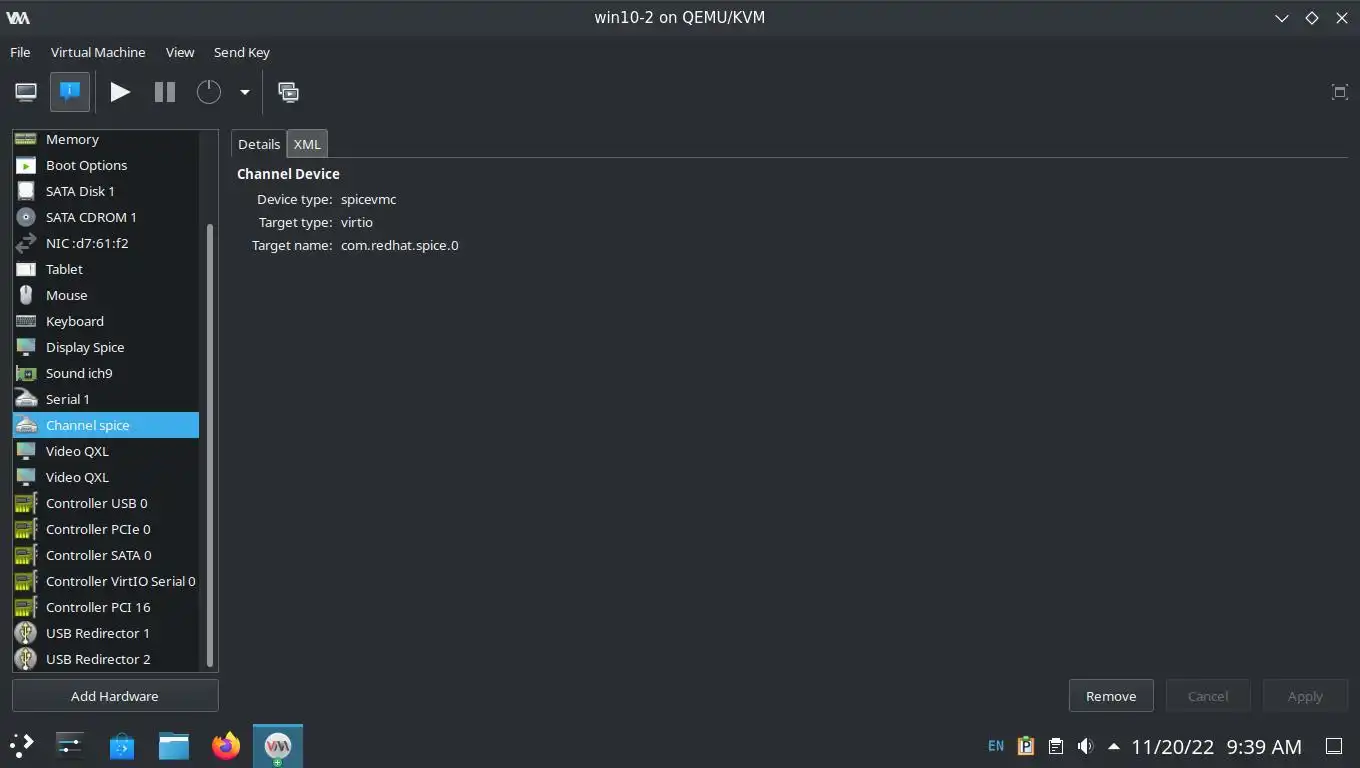Select Tablet device entry
Screen dimensions: 1360x768
(x=106, y=269)
